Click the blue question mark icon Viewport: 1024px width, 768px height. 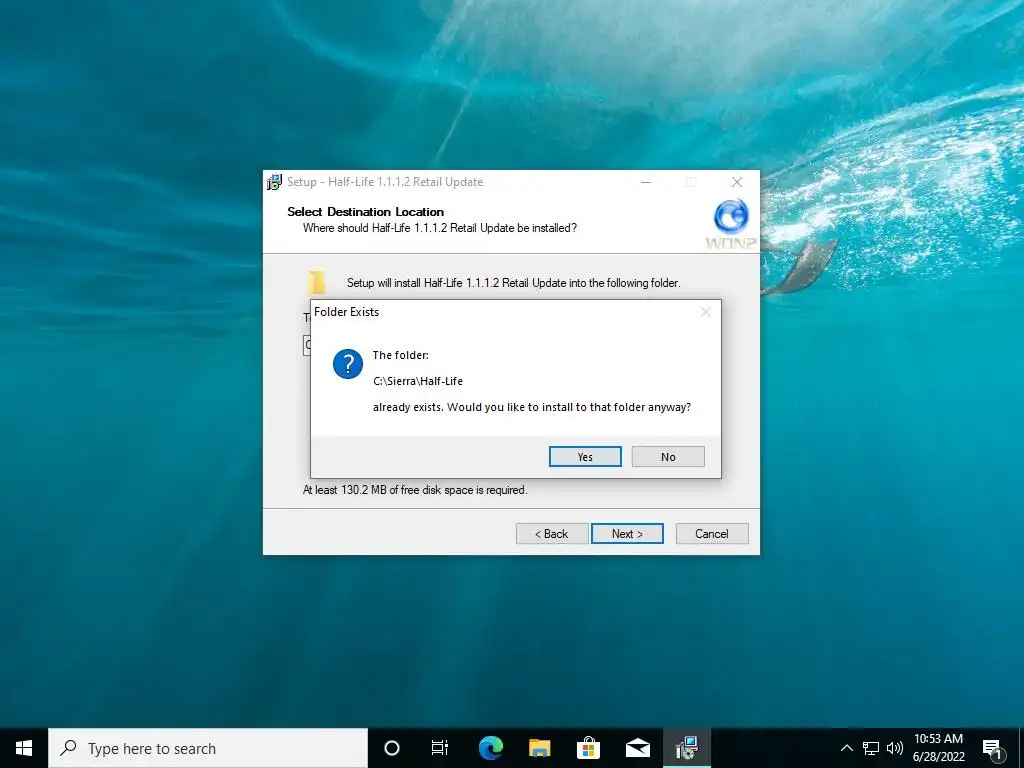point(347,364)
